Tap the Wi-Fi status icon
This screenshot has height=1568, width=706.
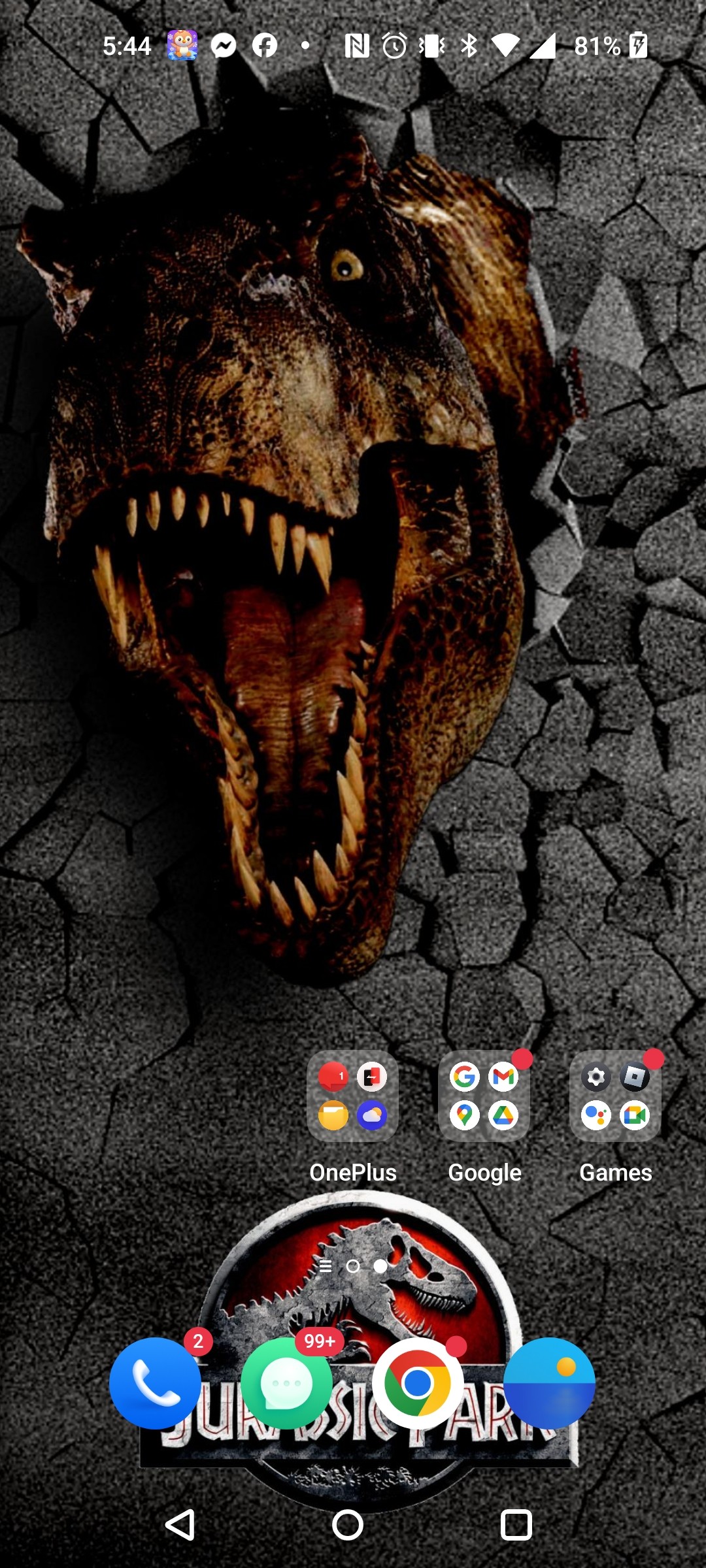coord(505,46)
